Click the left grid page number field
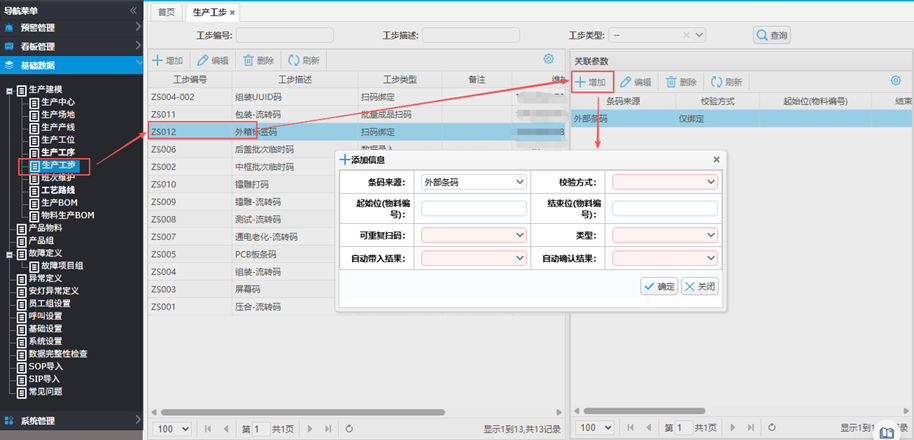Image resolution: width=914 pixels, height=440 pixels. 261,428
